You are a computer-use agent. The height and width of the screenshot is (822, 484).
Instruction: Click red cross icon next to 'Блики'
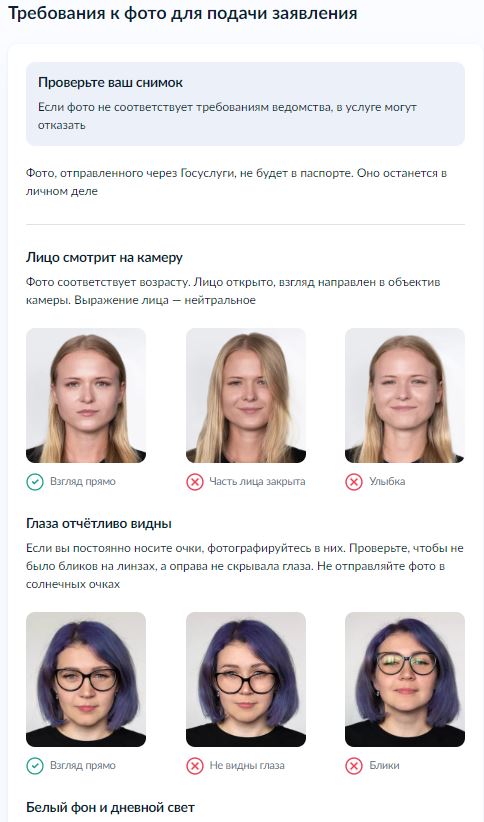[354, 766]
